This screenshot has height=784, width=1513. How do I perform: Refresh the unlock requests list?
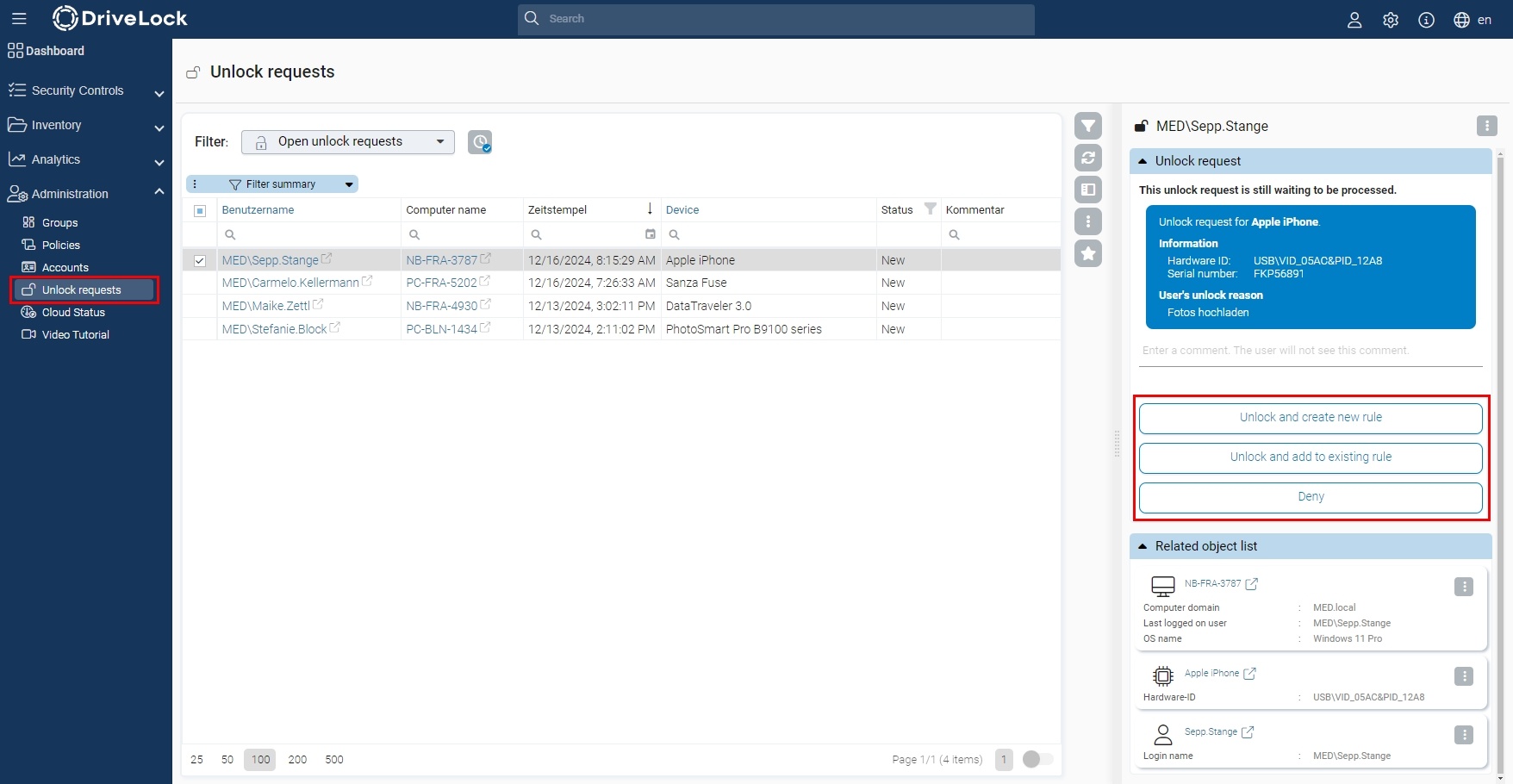click(x=1088, y=158)
